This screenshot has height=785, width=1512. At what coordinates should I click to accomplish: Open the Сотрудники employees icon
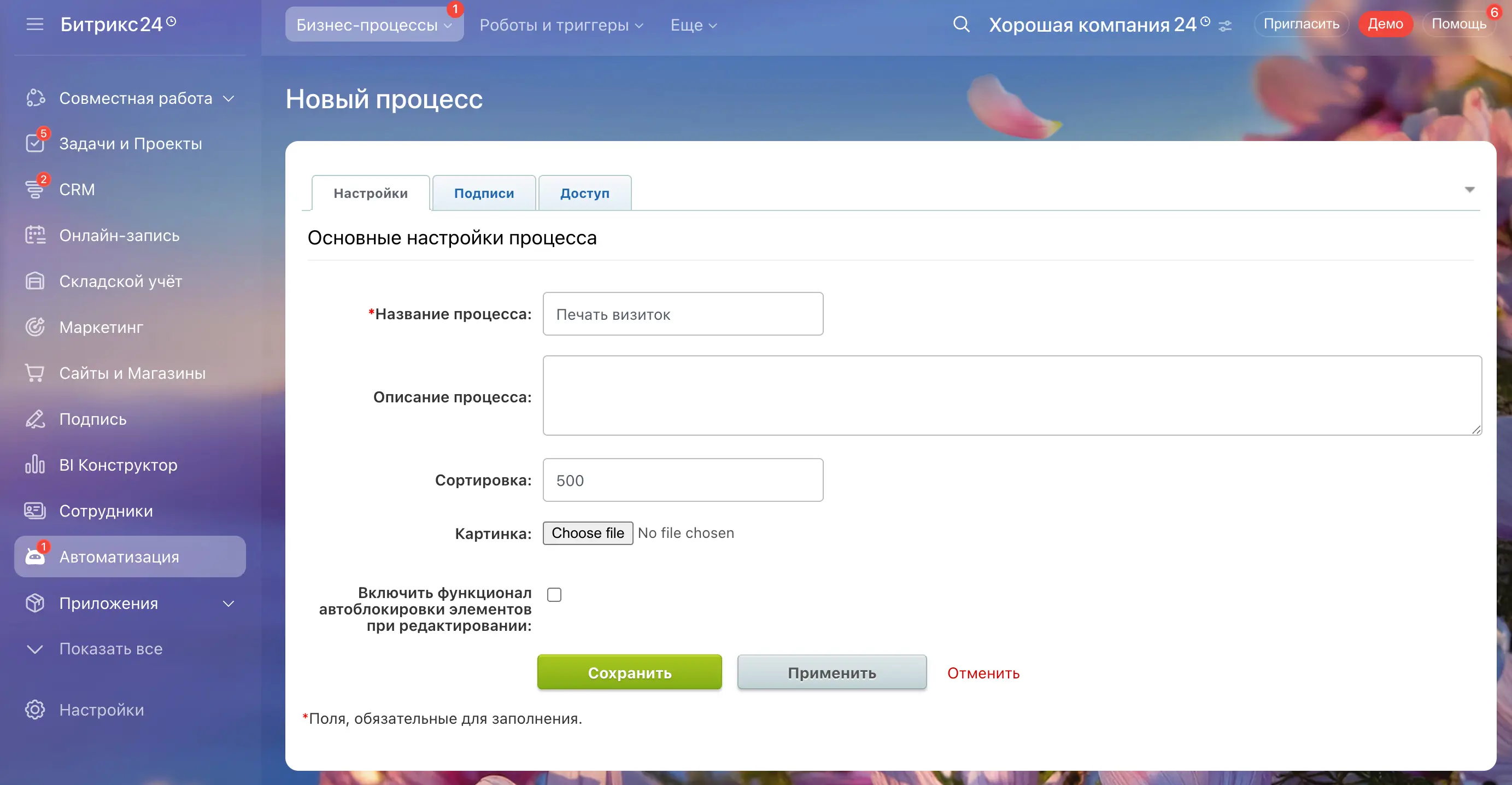35,510
